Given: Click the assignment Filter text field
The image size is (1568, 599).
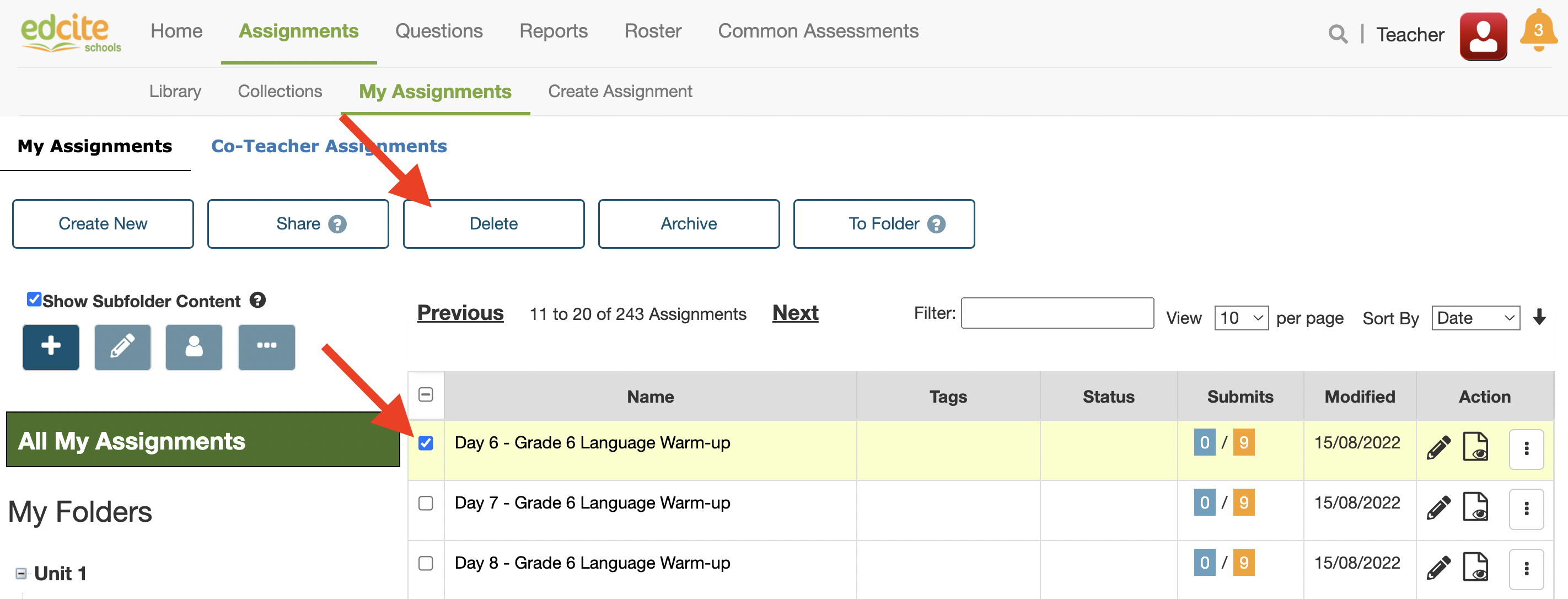Looking at the screenshot, I should tap(1057, 313).
